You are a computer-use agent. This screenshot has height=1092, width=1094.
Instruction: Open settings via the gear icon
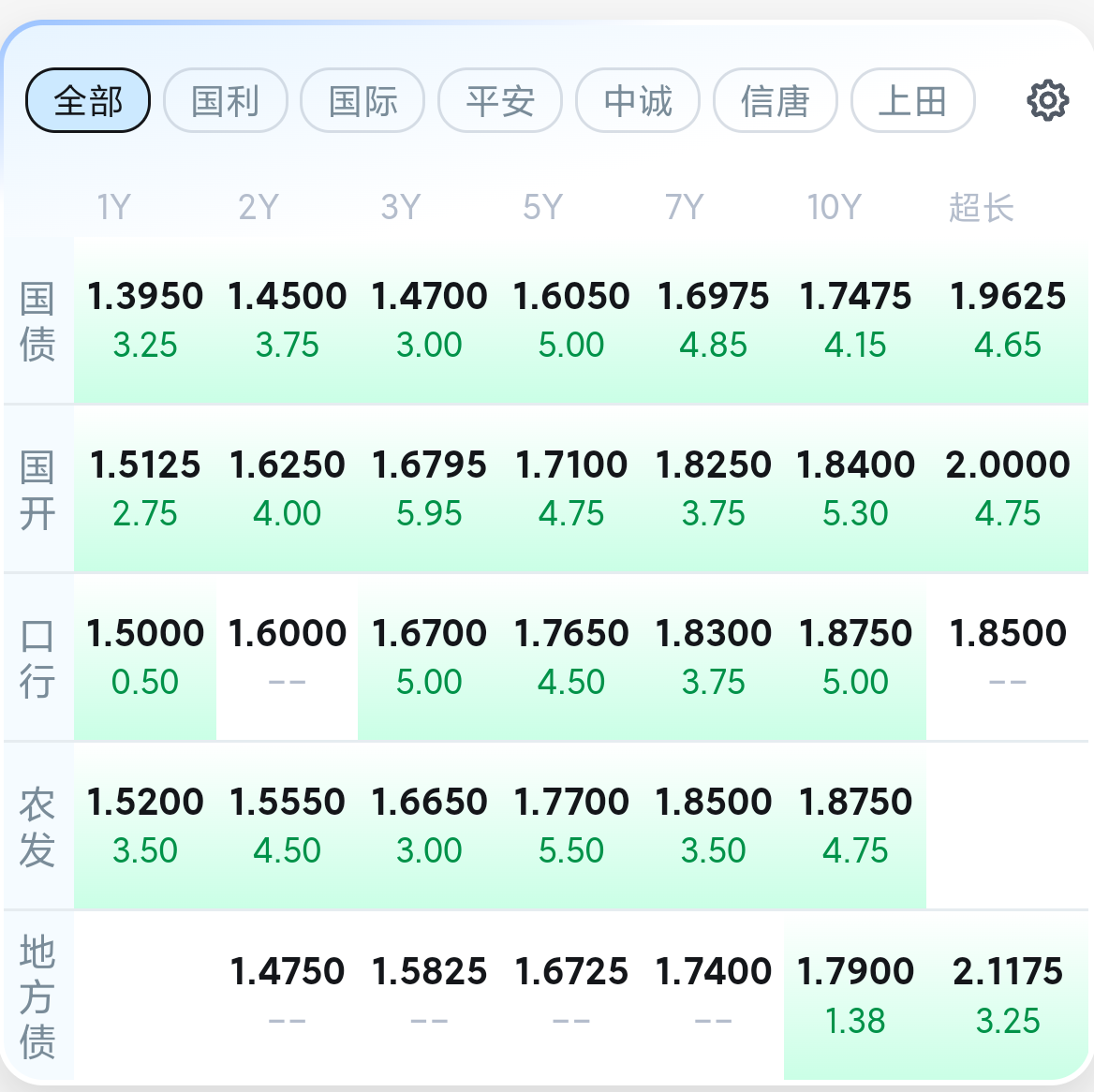[1047, 100]
